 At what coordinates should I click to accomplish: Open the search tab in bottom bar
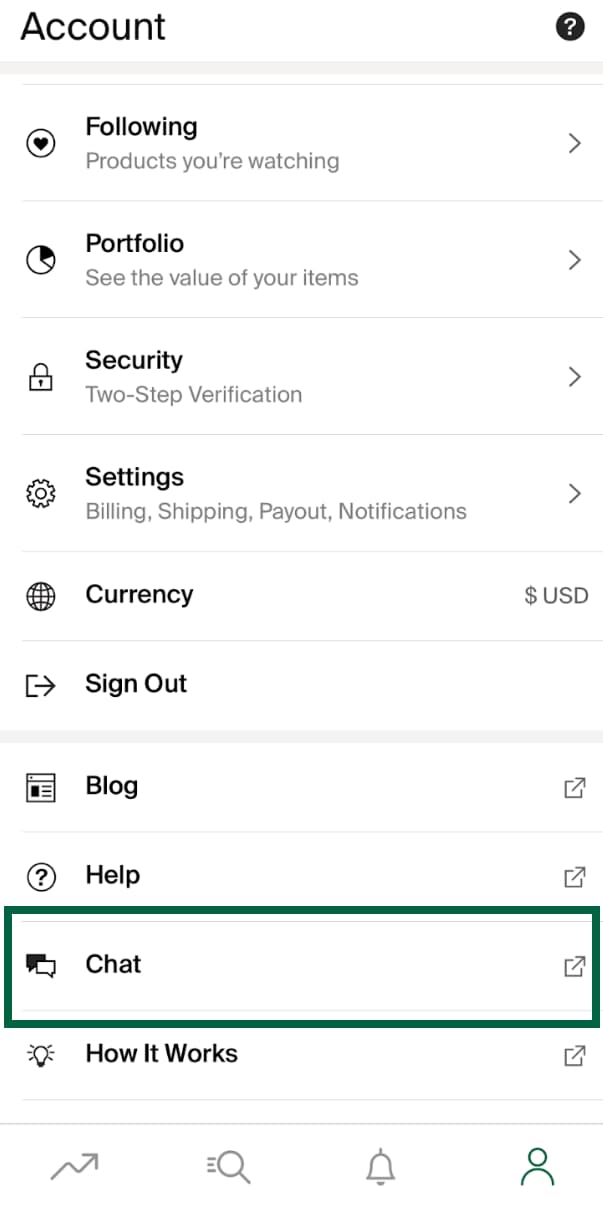226,1165
